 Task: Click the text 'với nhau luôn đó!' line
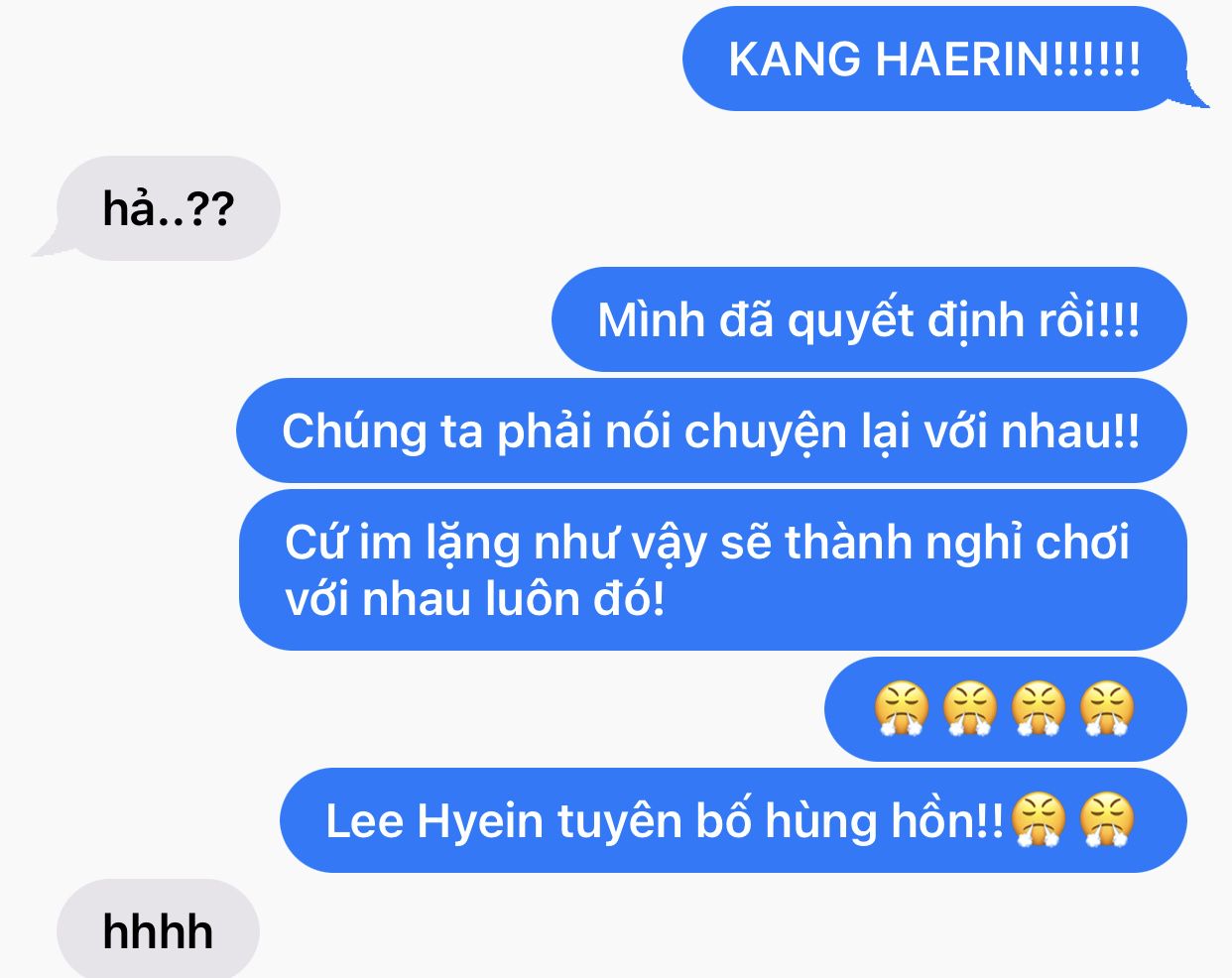(x=474, y=599)
